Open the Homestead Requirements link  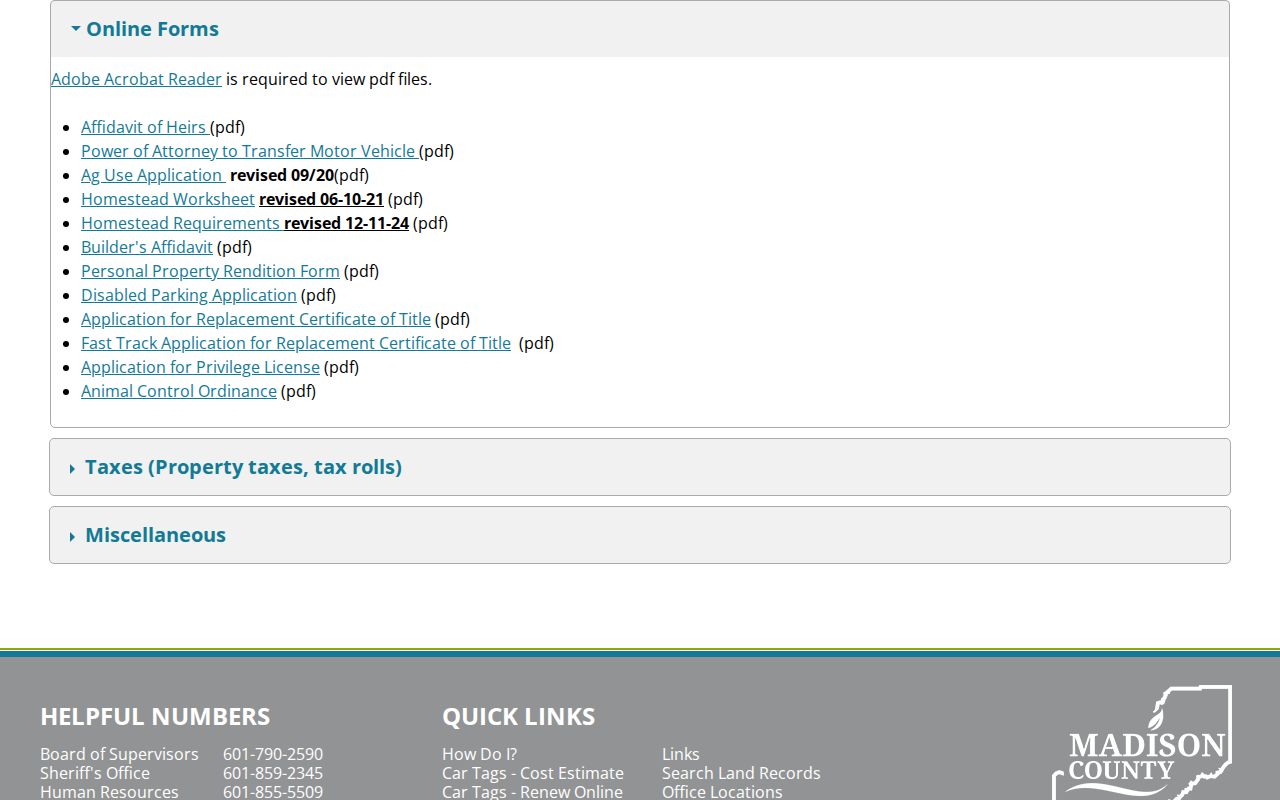(180, 223)
